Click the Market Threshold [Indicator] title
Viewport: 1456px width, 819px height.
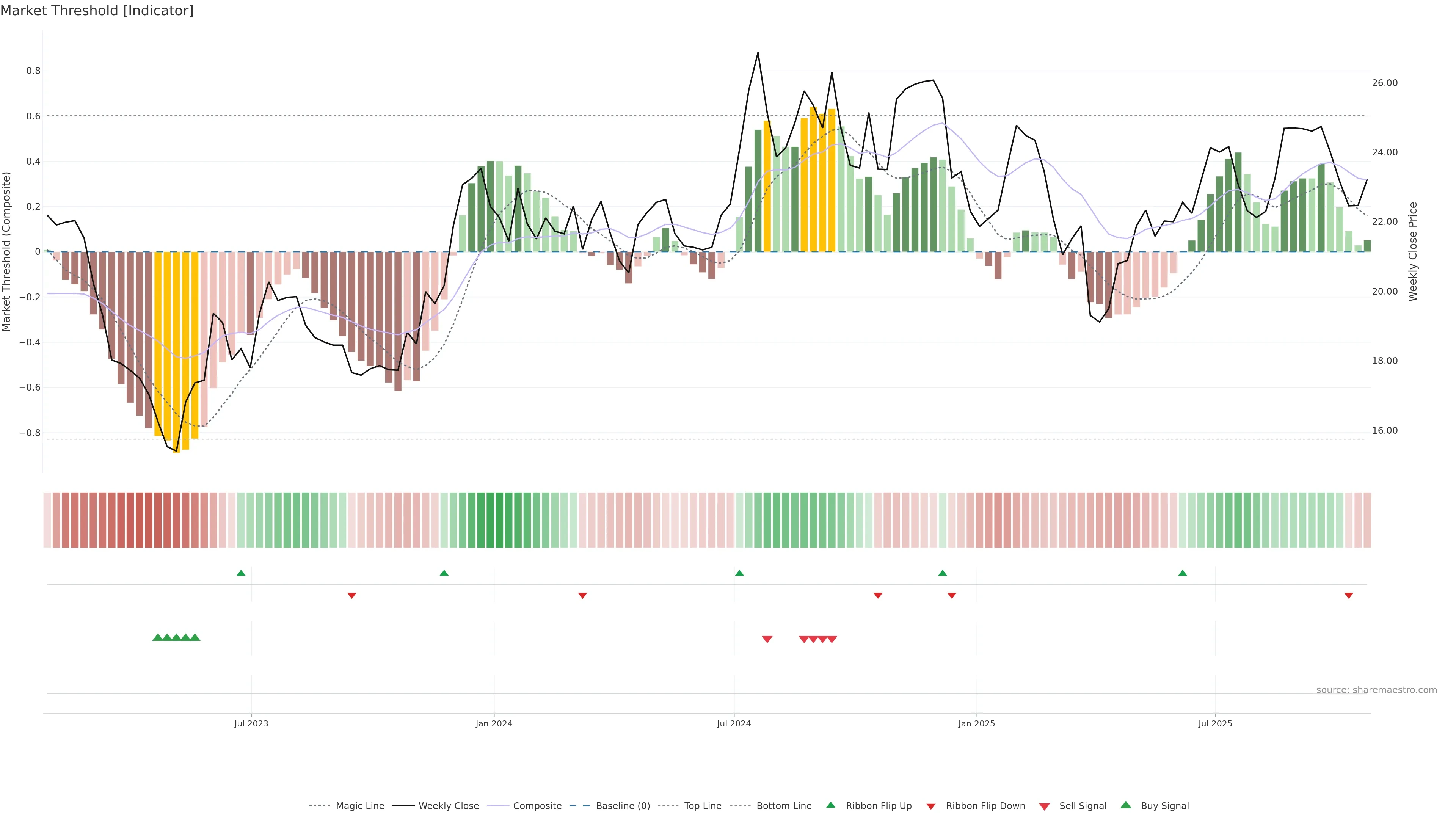[x=97, y=11]
